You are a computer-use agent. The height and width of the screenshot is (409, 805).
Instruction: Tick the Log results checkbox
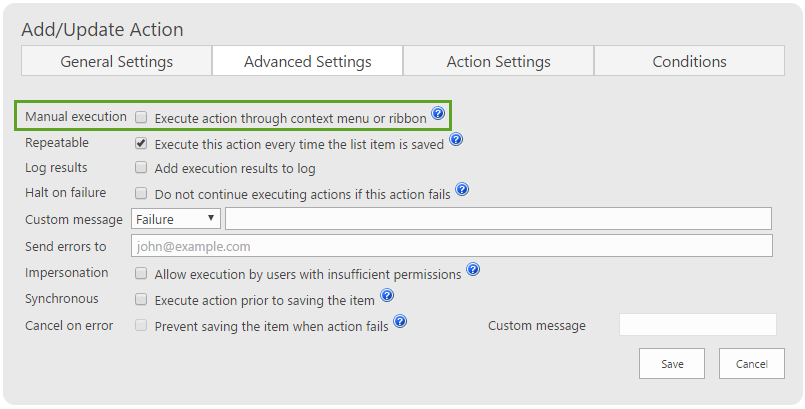141,168
